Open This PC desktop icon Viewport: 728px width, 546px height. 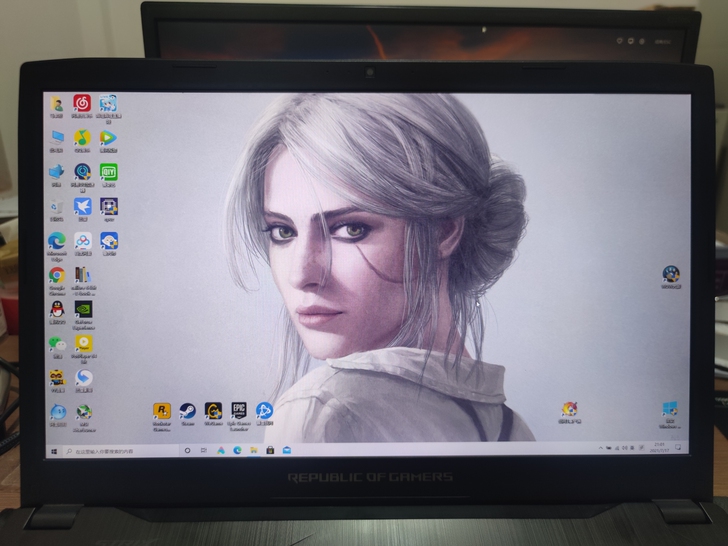tap(57, 138)
